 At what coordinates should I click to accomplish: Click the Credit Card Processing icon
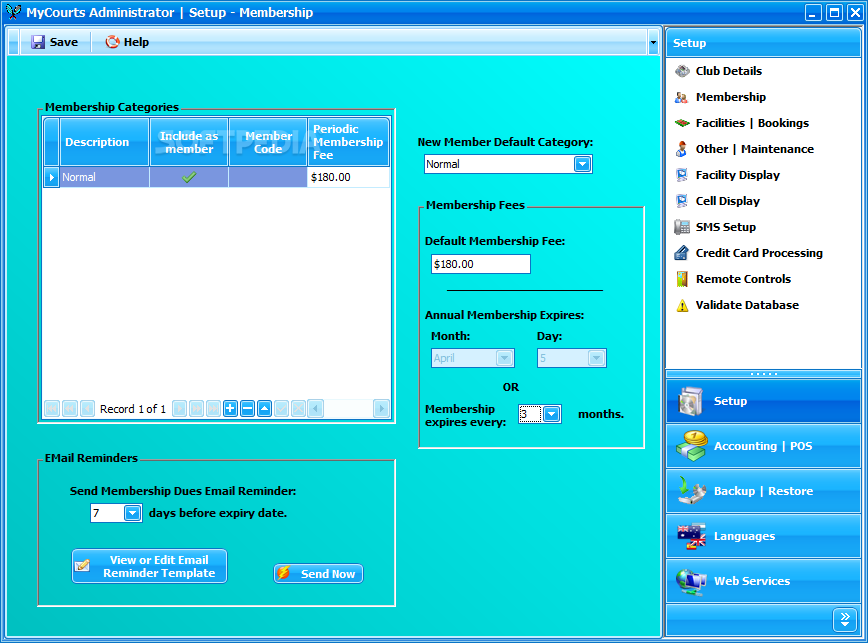click(681, 253)
